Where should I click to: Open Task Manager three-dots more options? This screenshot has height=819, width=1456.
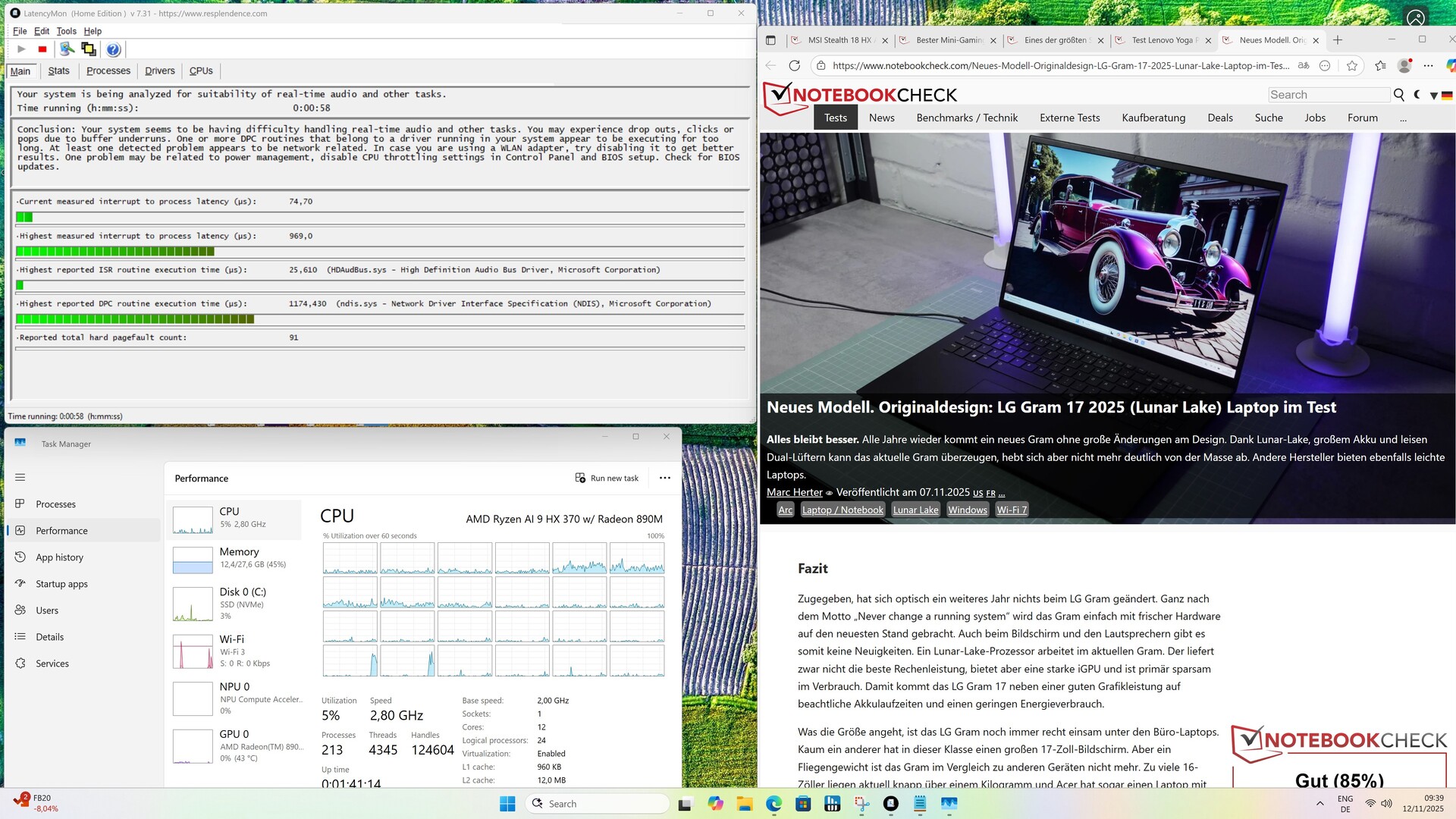(665, 479)
